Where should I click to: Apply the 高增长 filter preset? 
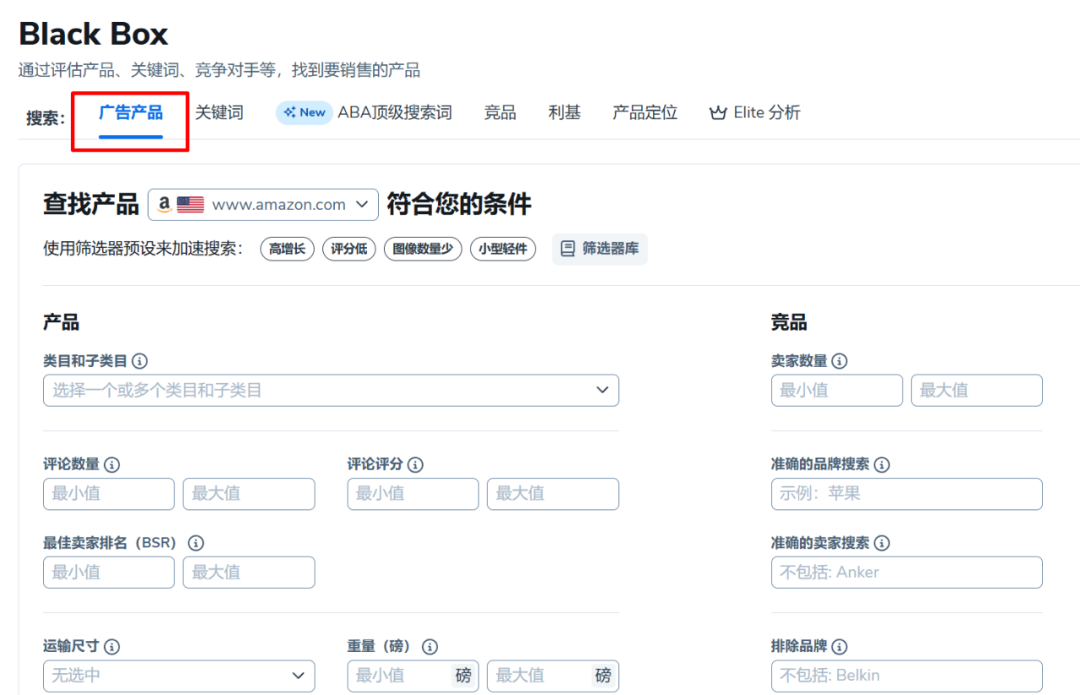tap(287, 249)
